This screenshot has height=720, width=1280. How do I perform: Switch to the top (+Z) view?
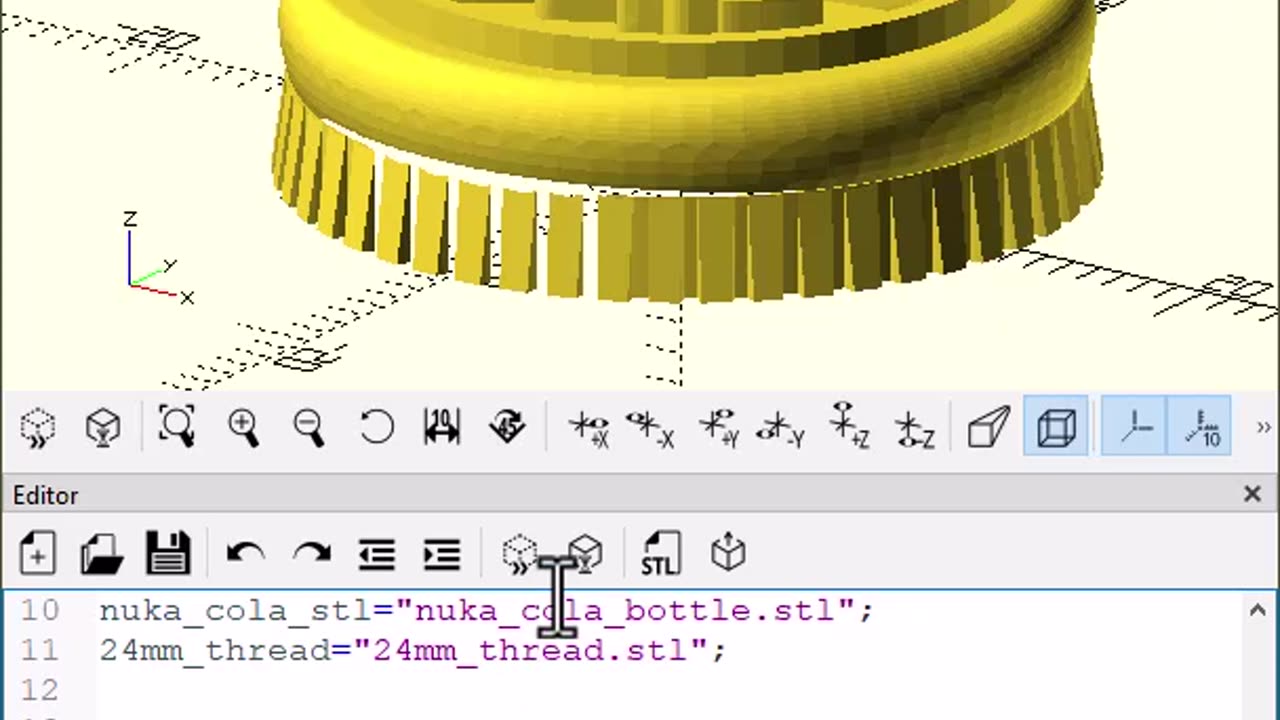click(x=849, y=428)
